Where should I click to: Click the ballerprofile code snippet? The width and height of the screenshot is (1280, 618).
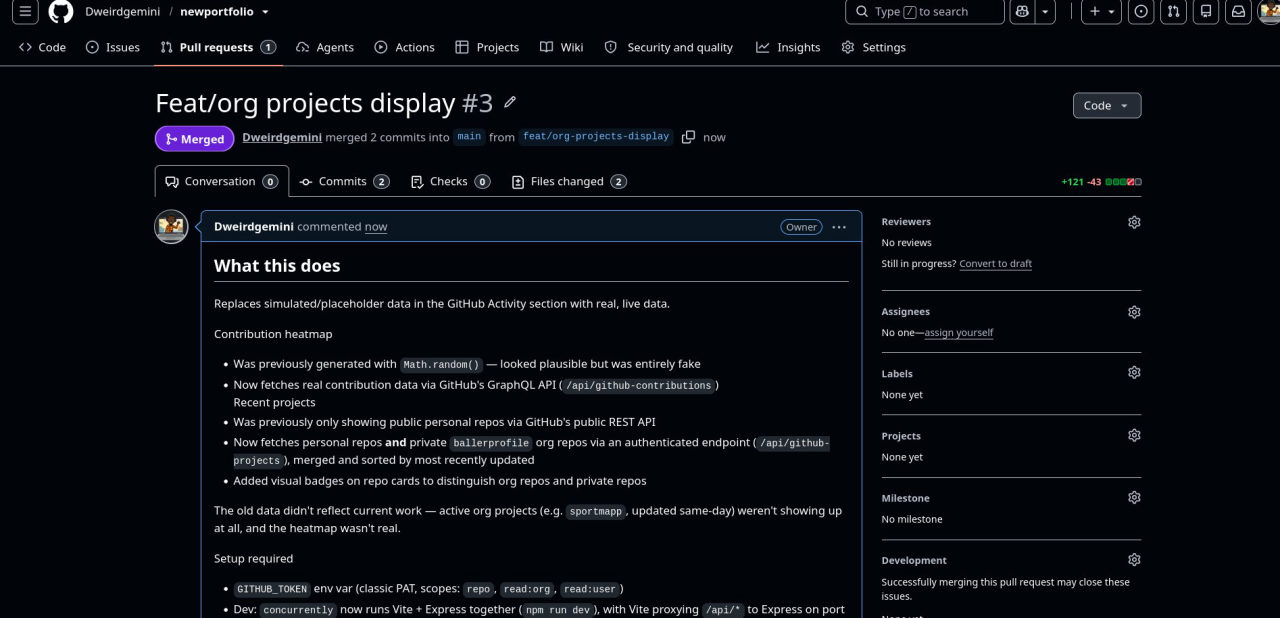pyautogui.click(x=490, y=443)
